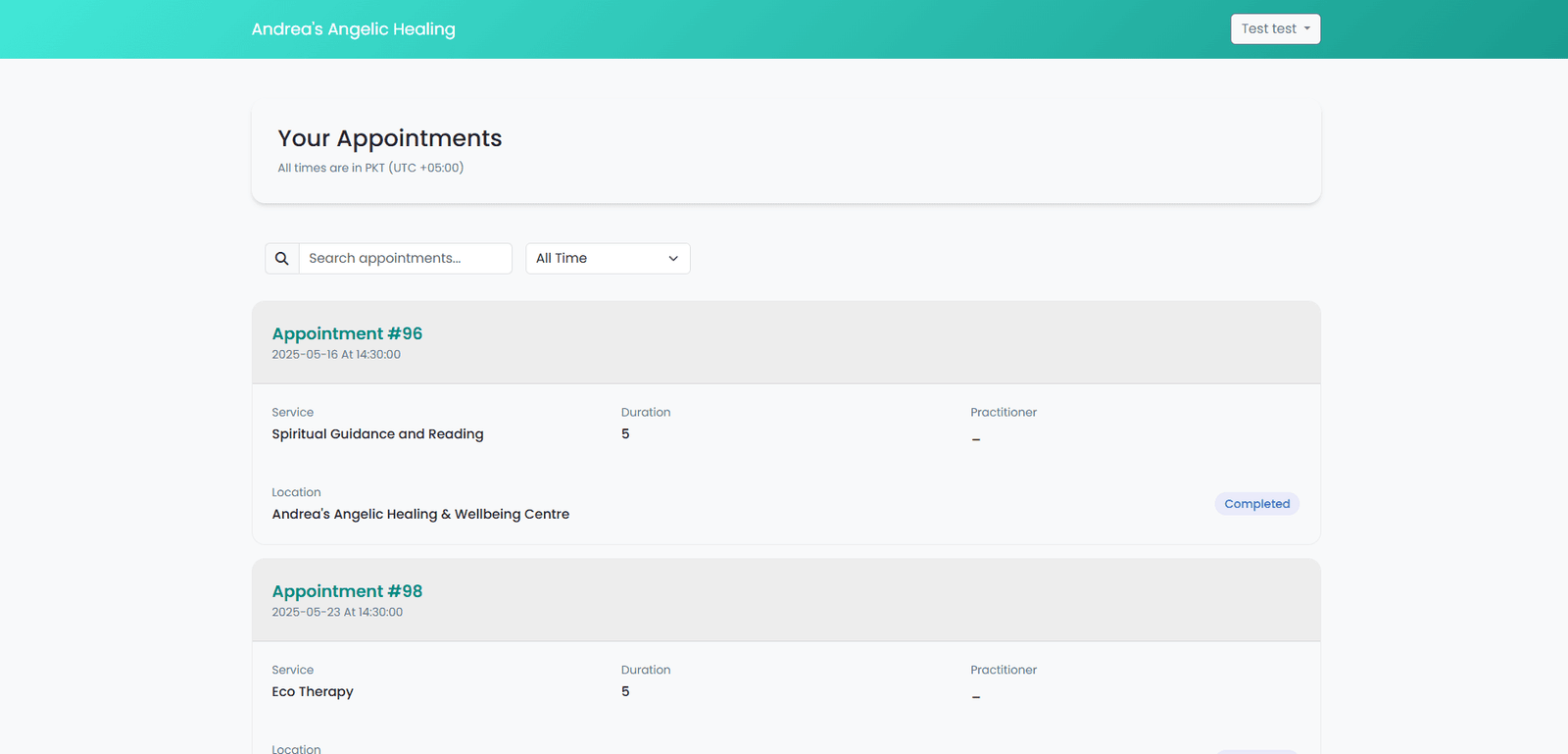Click Andrea's Angelic Healing & Wellbeing Centre location
This screenshot has width=1568, height=754.
420,514
